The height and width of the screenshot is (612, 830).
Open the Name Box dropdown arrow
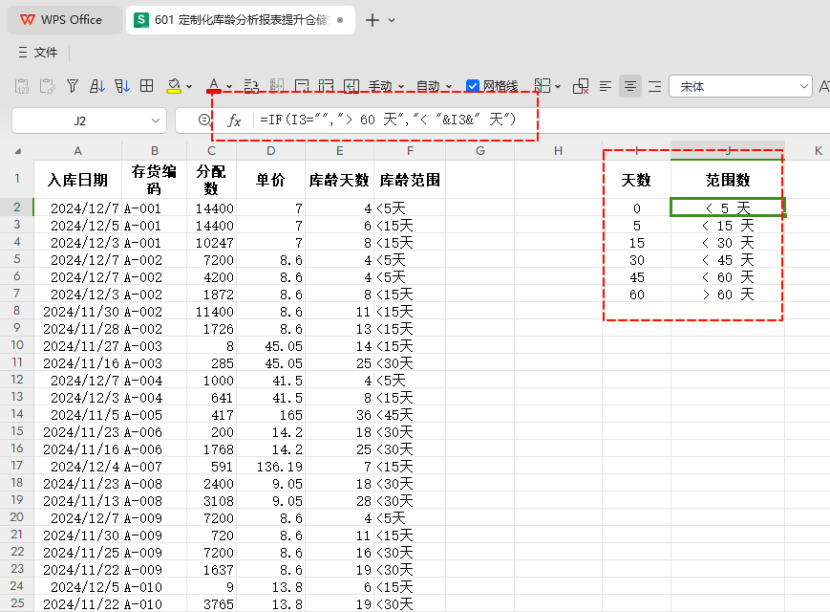(155, 120)
